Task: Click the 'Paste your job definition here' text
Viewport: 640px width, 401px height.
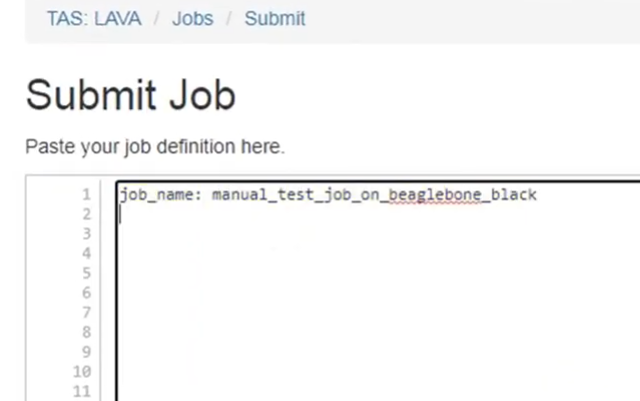Action: [155, 147]
